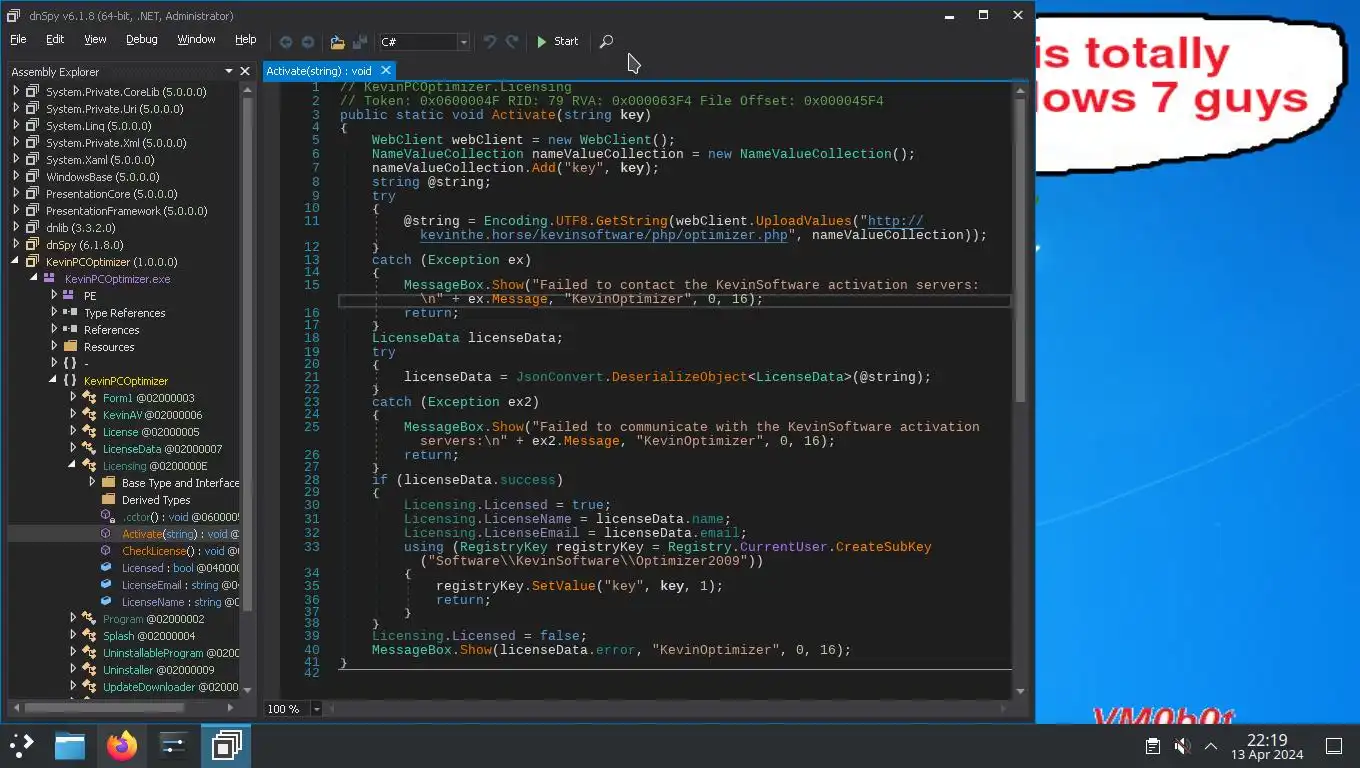
Task: Click the module icon beside KevinPCOptimizer.exe
Action: click(50, 279)
